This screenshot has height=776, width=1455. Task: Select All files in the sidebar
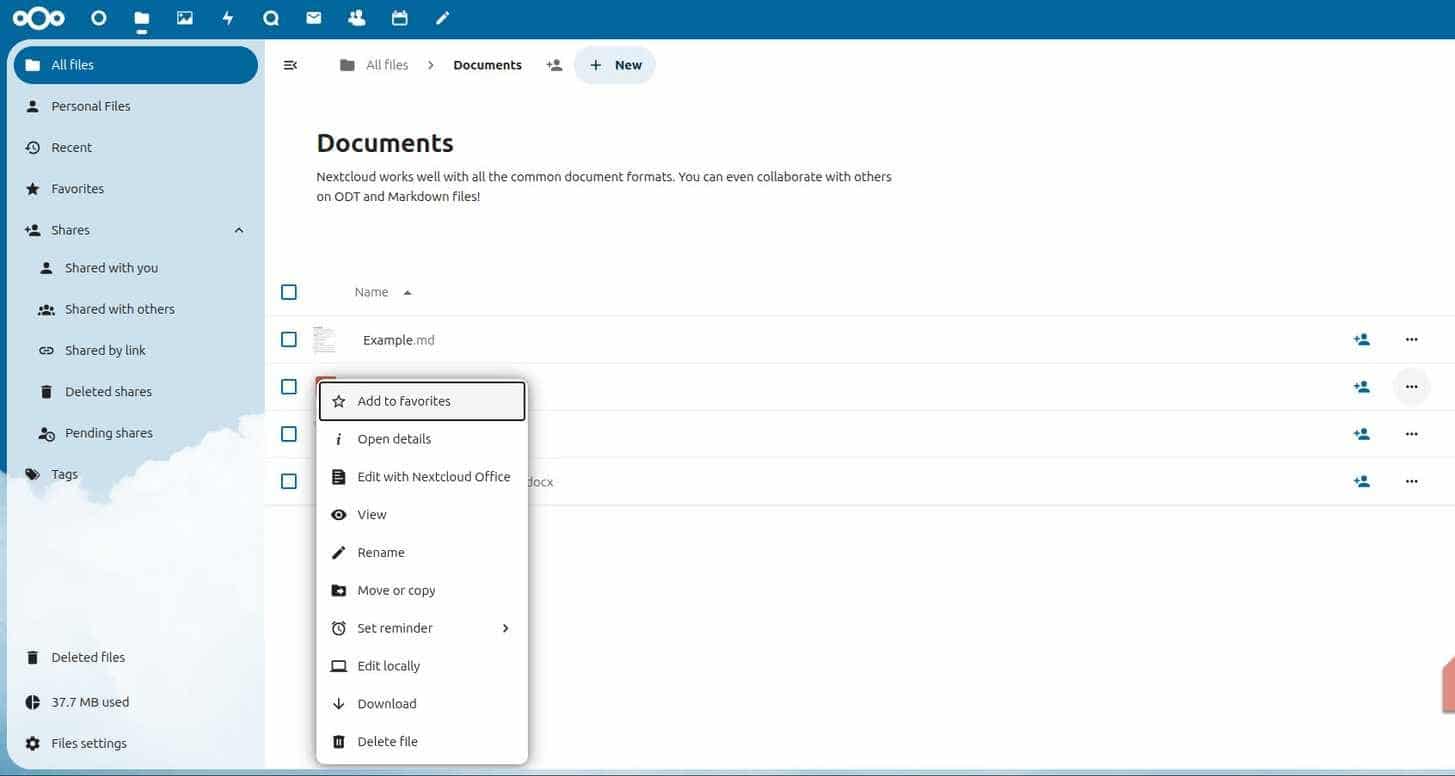point(136,65)
